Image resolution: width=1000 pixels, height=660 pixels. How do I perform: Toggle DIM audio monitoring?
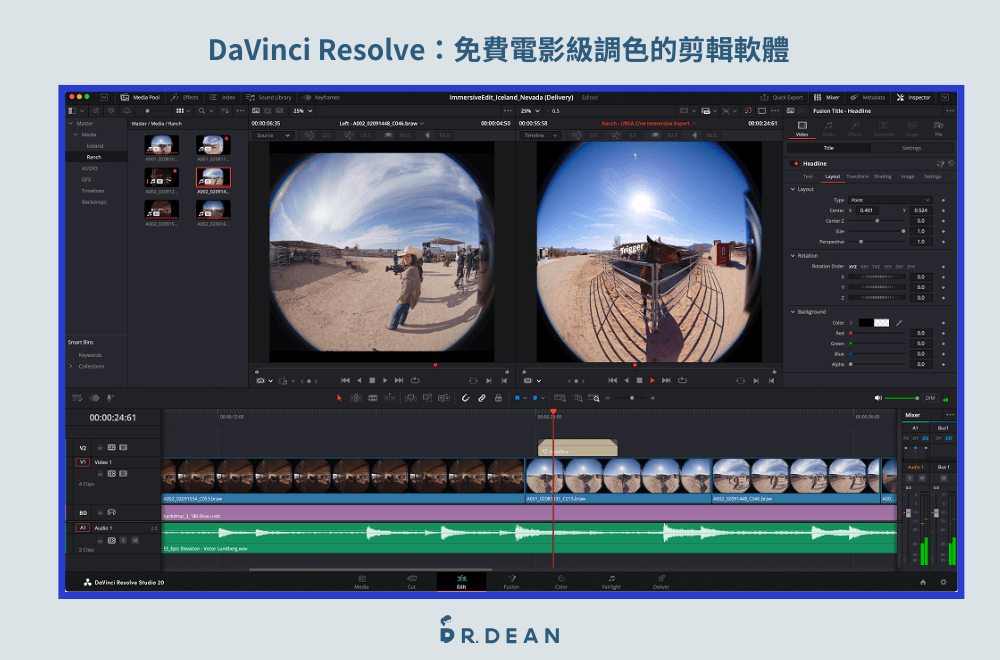click(x=930, y=398)
